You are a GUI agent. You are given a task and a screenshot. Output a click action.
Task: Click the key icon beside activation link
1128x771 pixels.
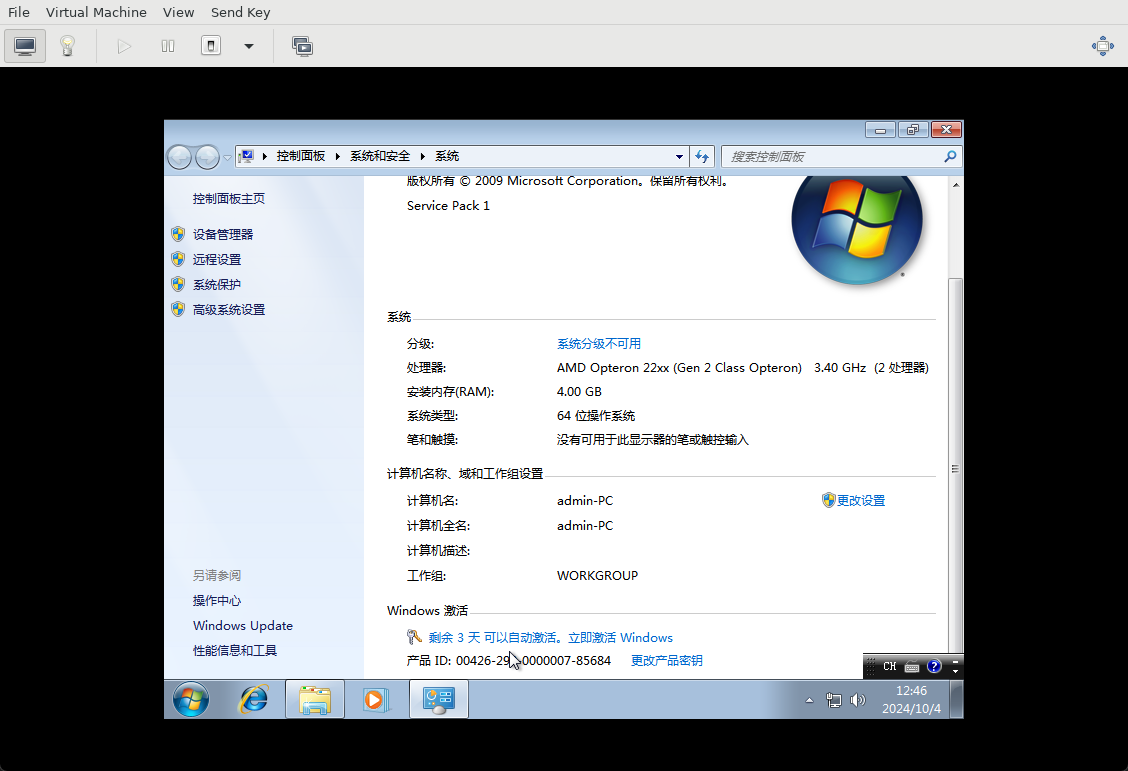point(414,637)
